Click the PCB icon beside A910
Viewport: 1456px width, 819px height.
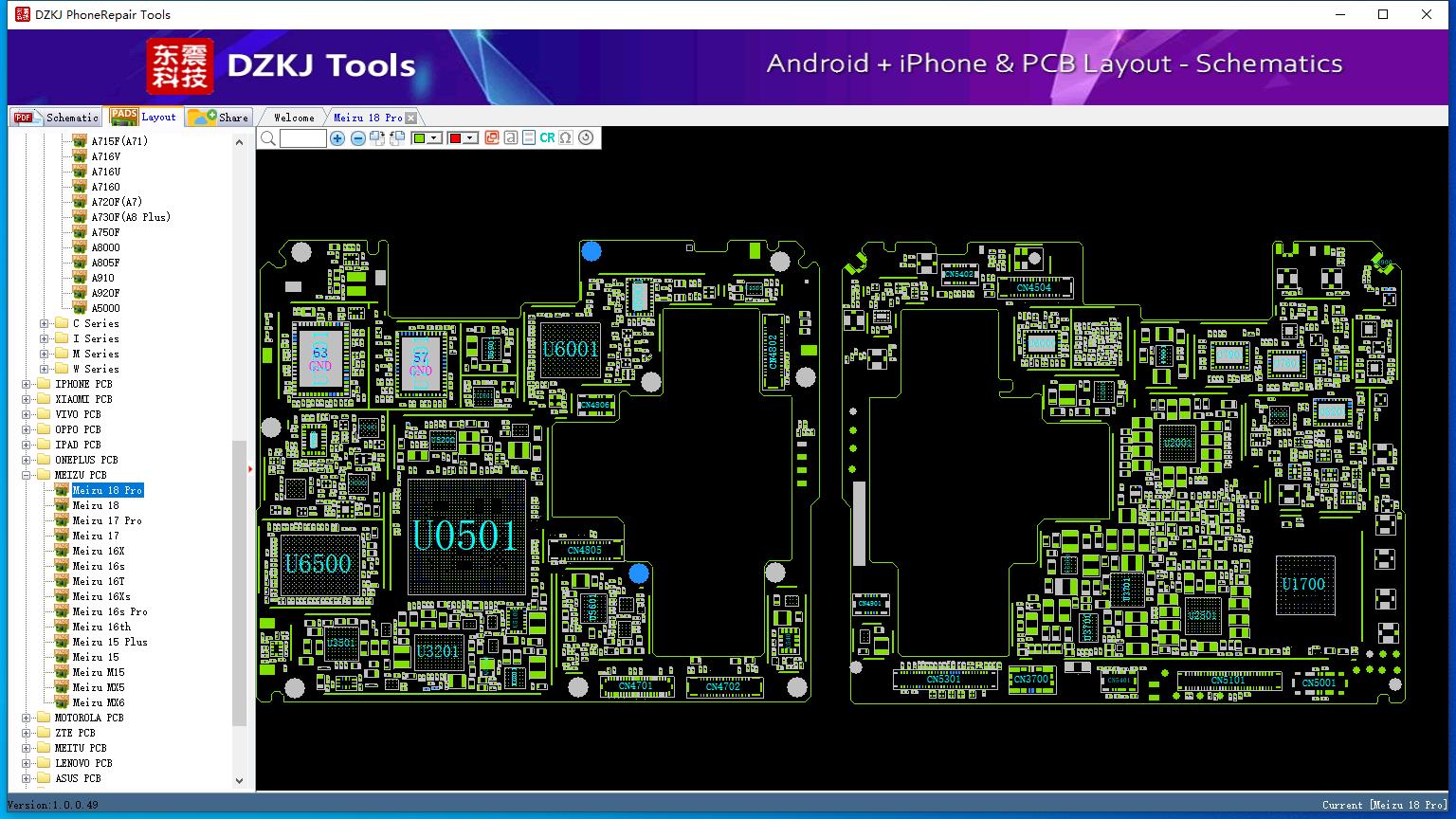pos(80,278)
